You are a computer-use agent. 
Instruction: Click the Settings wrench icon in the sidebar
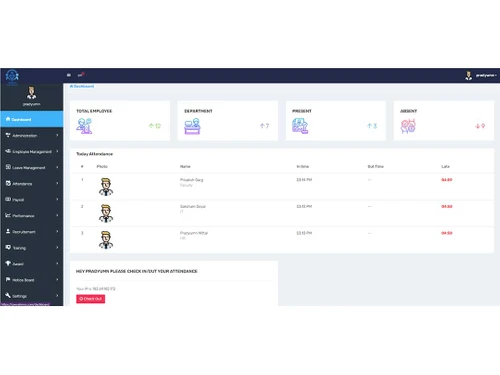[8, 295]
